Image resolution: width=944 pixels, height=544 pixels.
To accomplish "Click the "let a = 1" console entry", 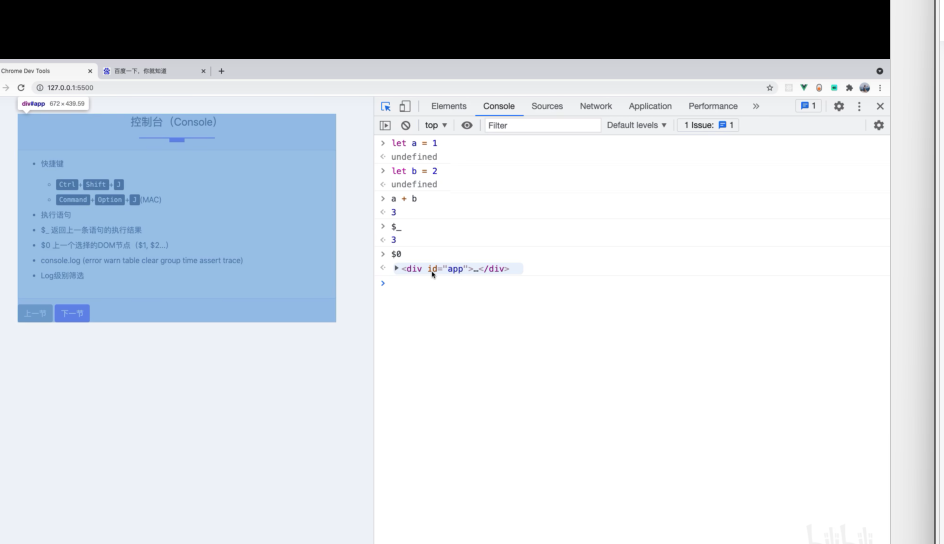I will tap(414, 143).
